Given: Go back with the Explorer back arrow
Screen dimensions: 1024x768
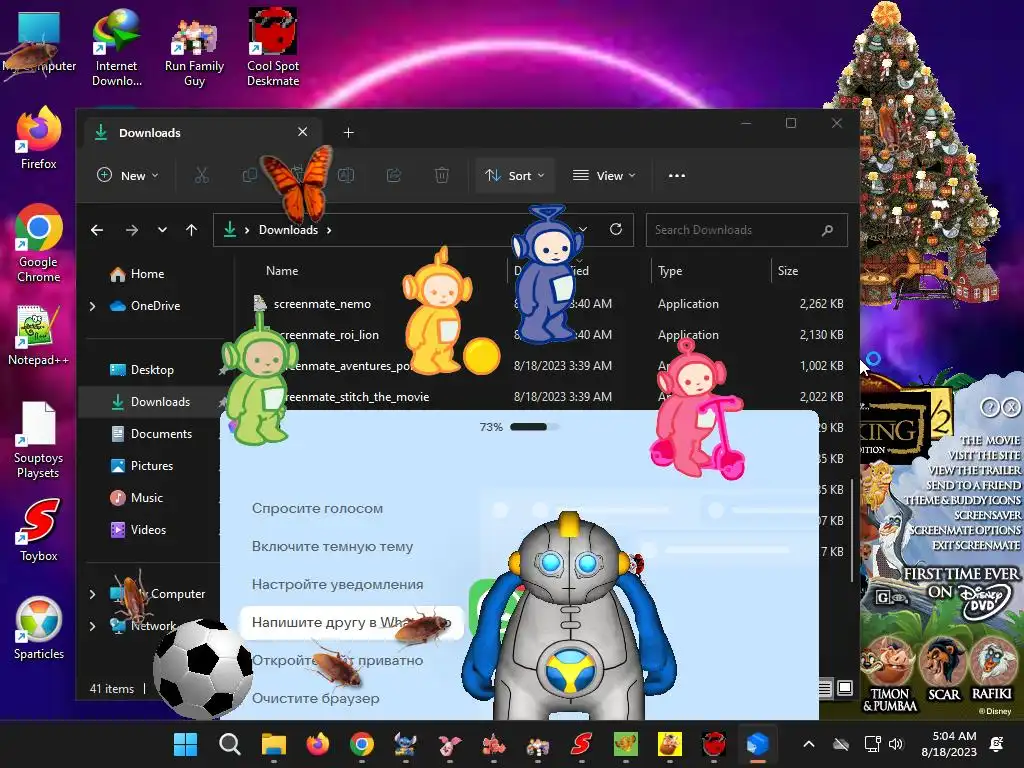Looking at the screenshot, I should click(x=97, y=230).
